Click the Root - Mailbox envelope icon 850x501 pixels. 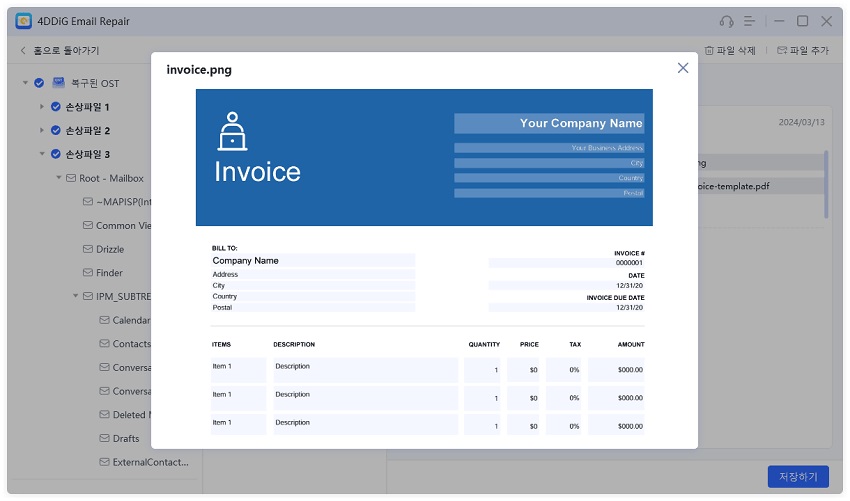(71, 178)
